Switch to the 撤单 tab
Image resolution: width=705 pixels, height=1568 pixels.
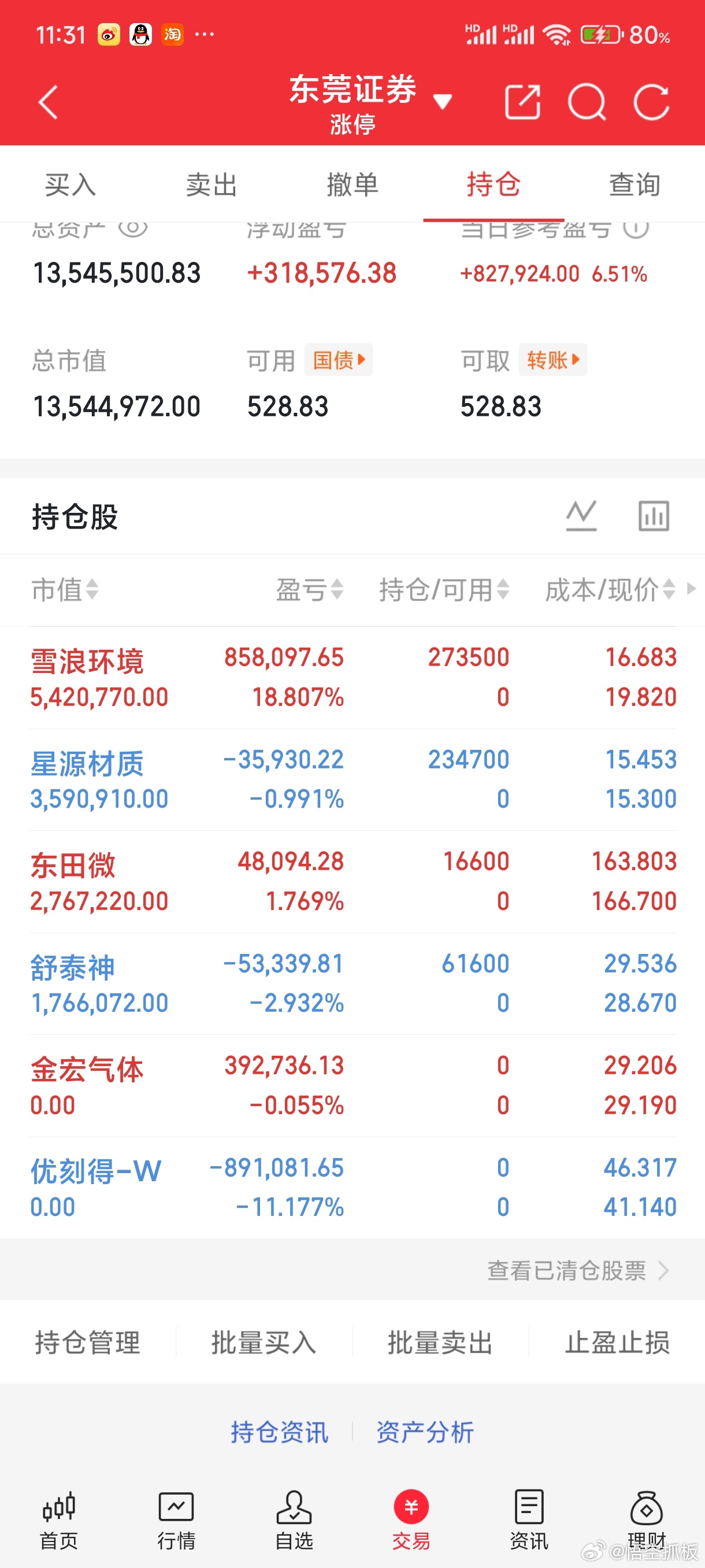coord(352,184)
